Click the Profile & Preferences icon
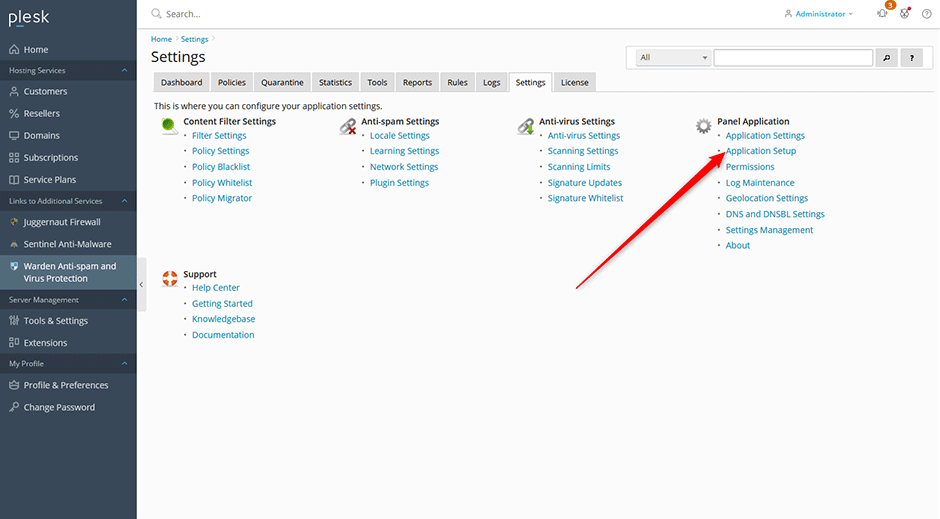Screen dimensions: 940x519 (14, 385)
